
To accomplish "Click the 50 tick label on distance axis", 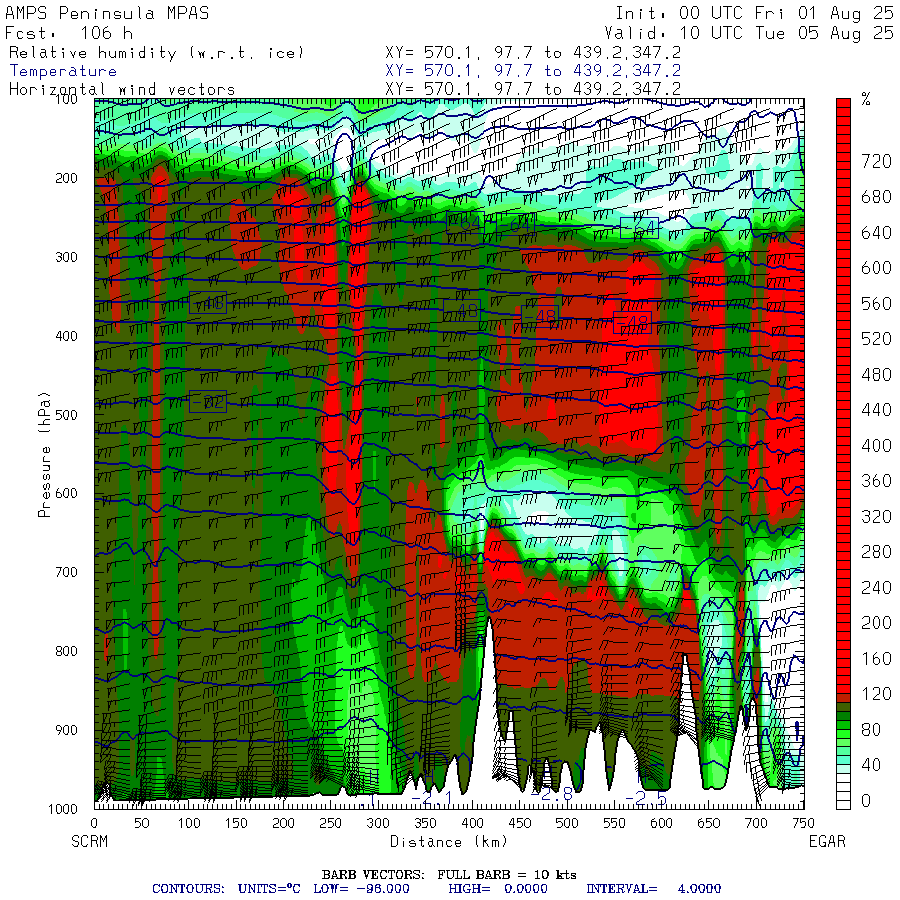I will click(x=141, y=823).
